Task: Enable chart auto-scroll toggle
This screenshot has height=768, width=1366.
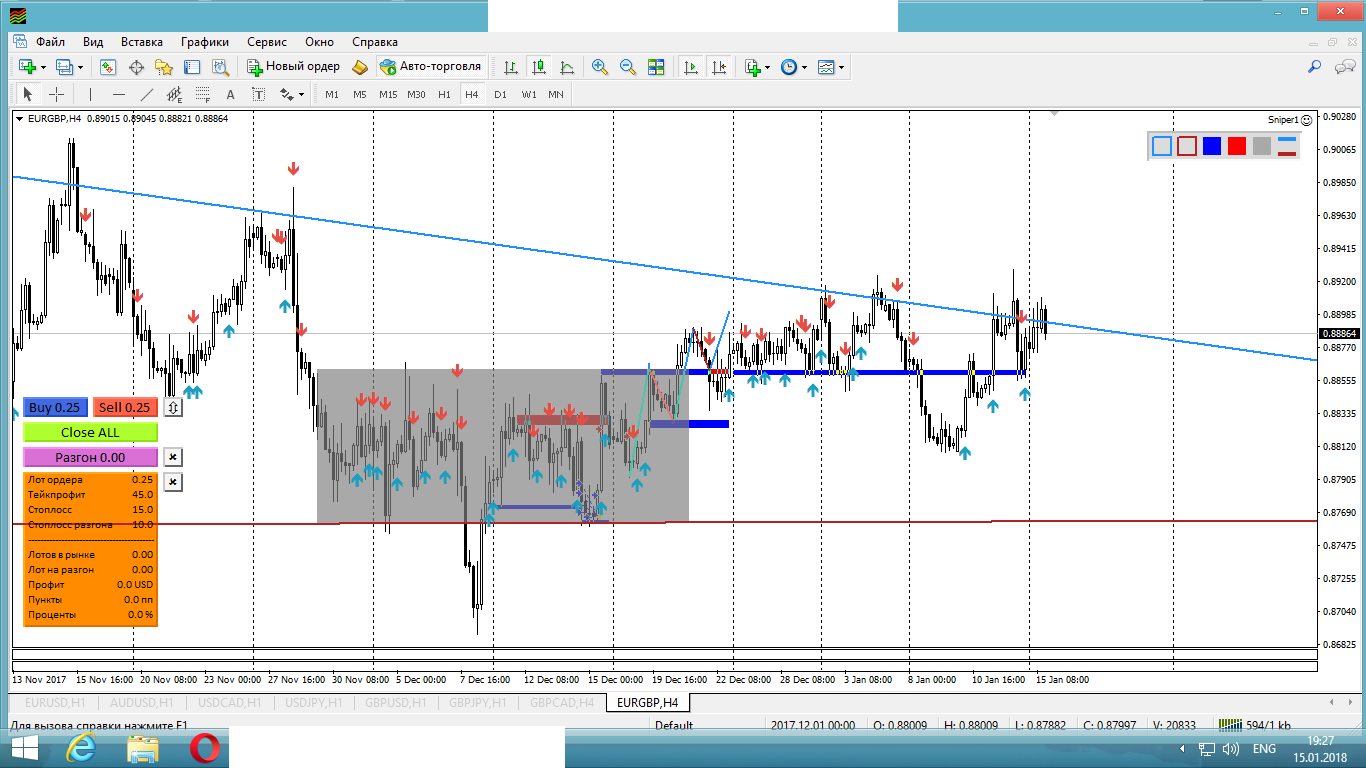Action: (x=690, y=67)
